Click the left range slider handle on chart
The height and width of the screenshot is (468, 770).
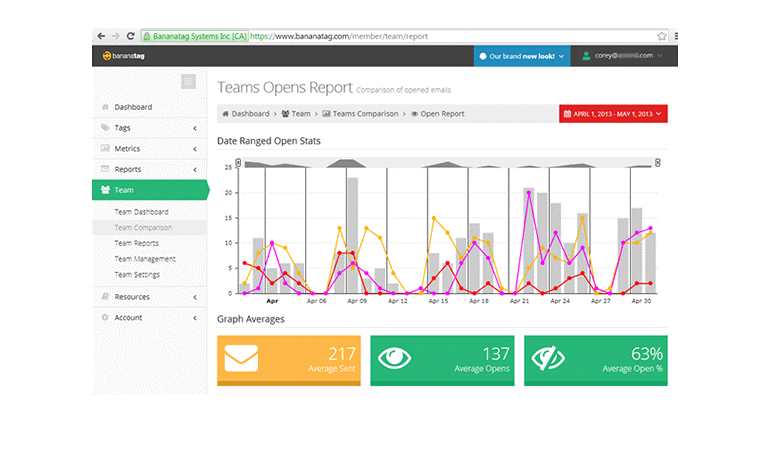tap(238, 163)
